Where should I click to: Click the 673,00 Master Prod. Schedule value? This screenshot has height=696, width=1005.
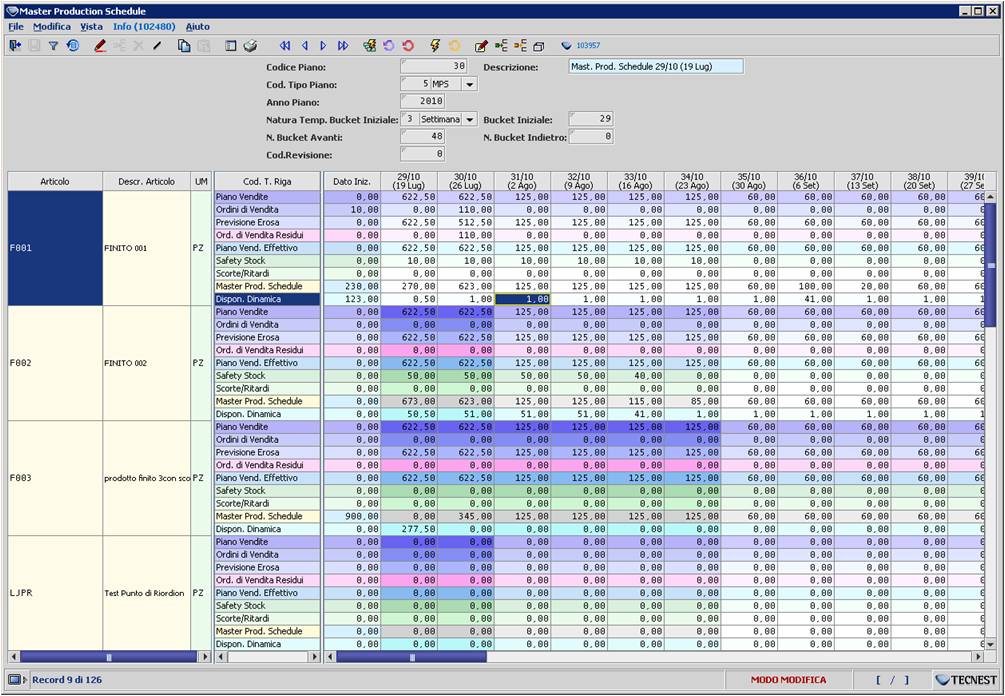409,401
